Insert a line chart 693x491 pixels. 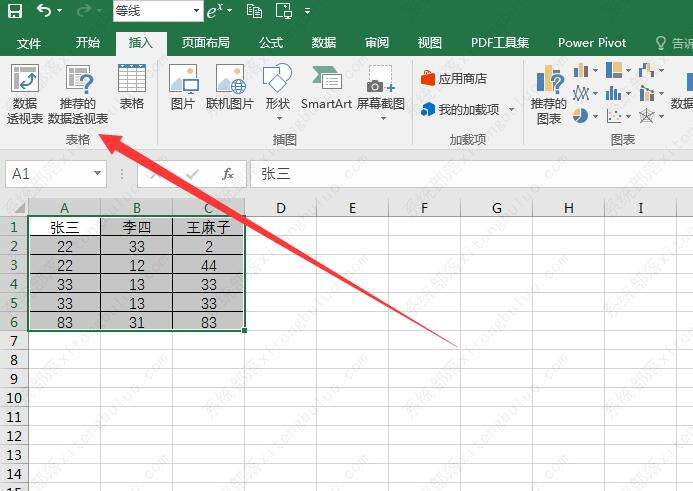pos(581,93)
